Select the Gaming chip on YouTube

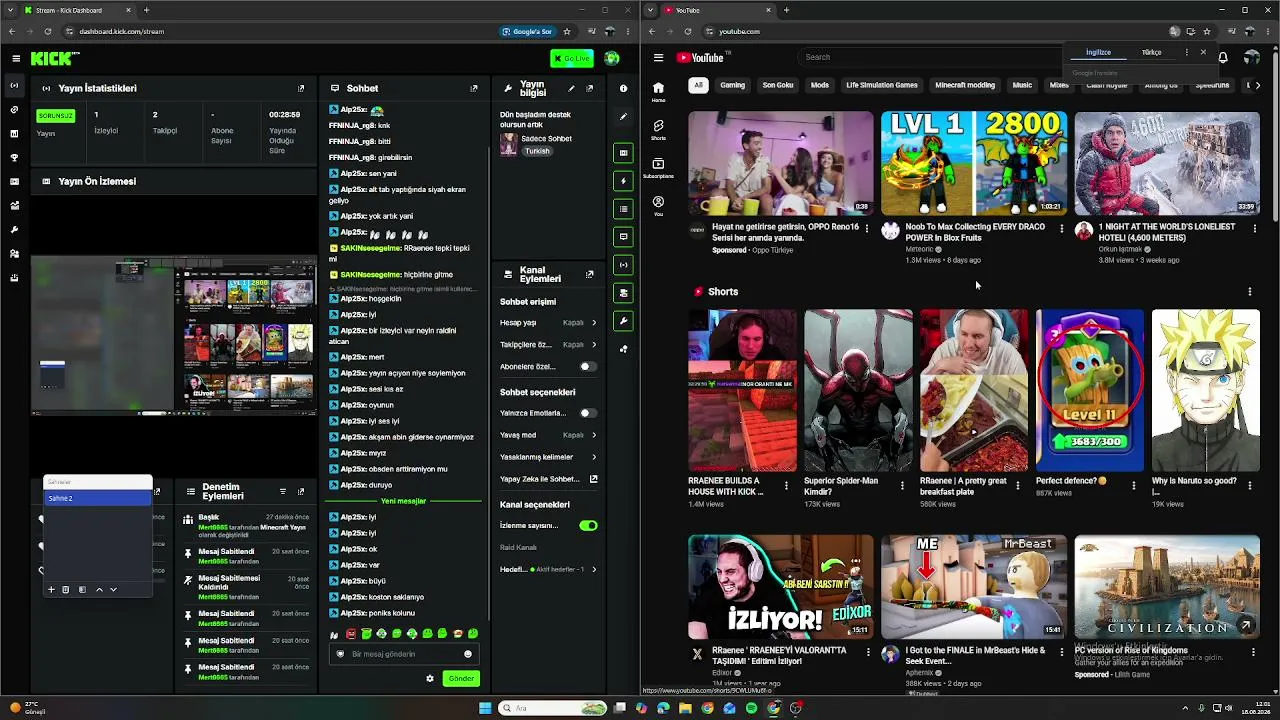coord(733,85)
